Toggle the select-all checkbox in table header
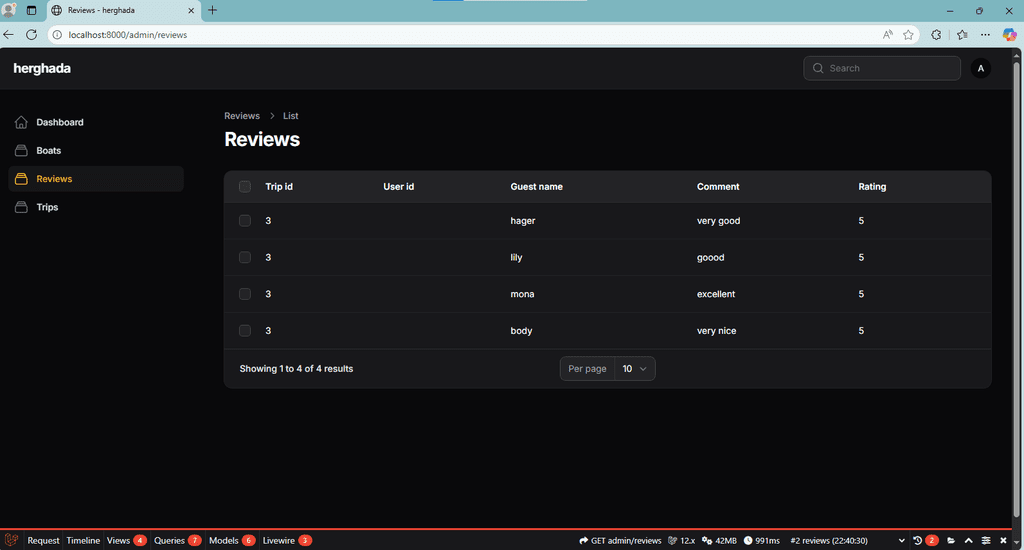The height and width of the screenshot is (550, 1024). pos(245,187)
